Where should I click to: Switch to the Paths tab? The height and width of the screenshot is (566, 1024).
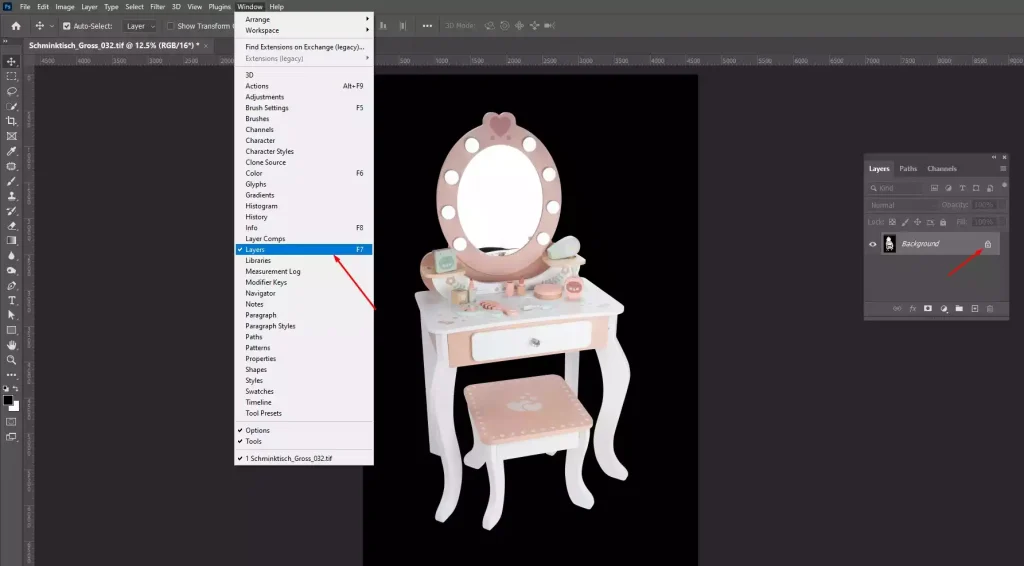click(x=908, y=168)
